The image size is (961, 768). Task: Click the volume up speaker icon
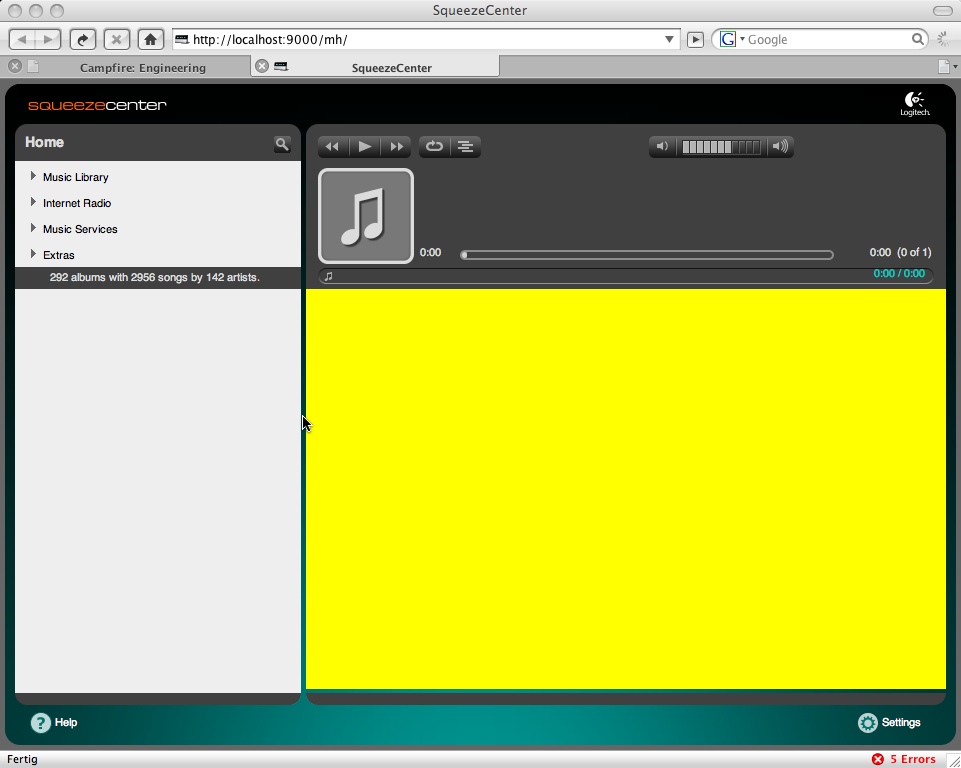click(781, 147)
